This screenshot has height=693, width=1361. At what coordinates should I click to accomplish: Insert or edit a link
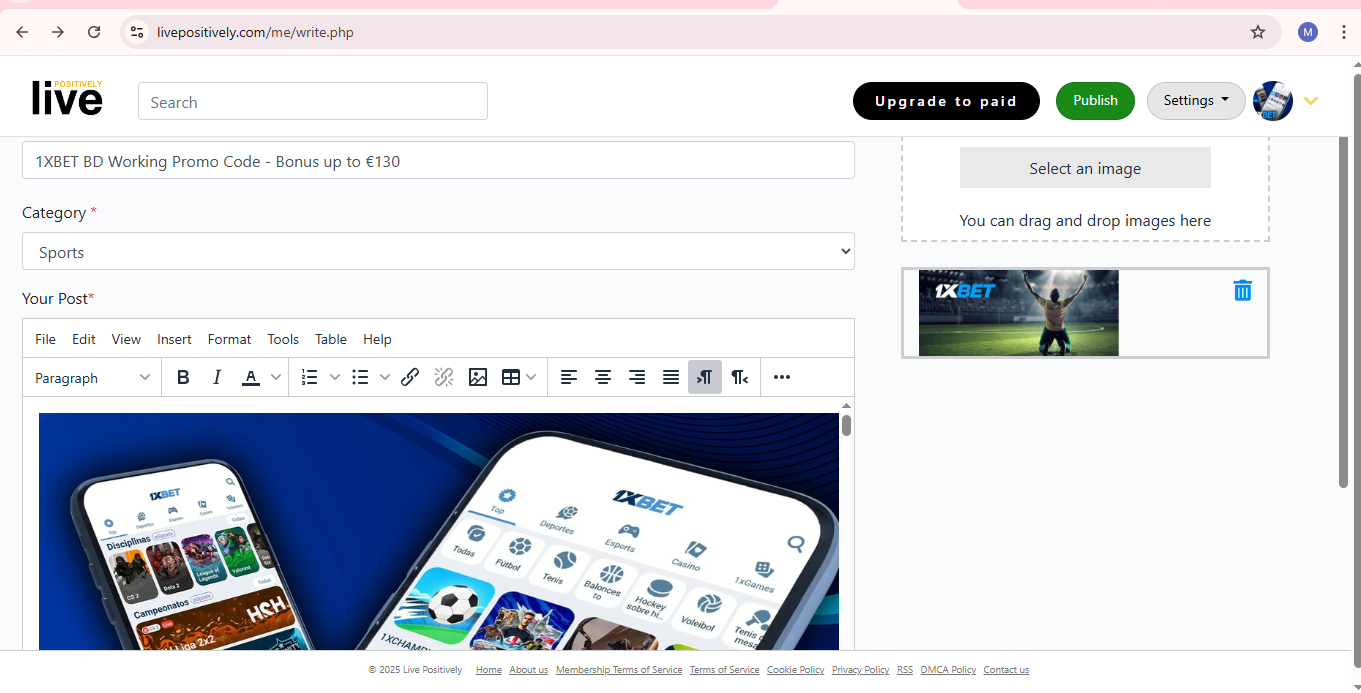(x=410, y=377)
